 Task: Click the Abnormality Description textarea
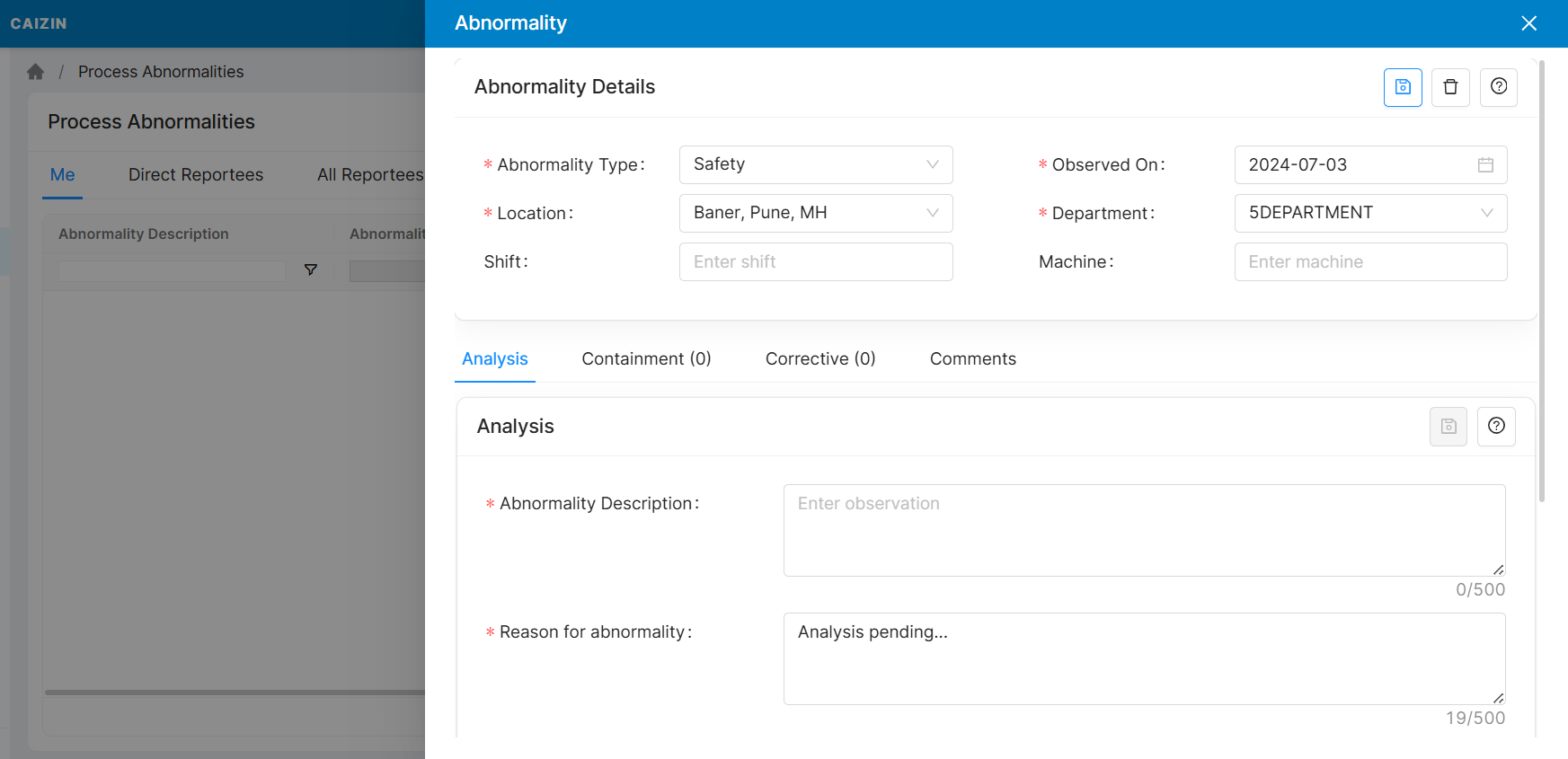pyautogui.click(x=1144, y=530)
